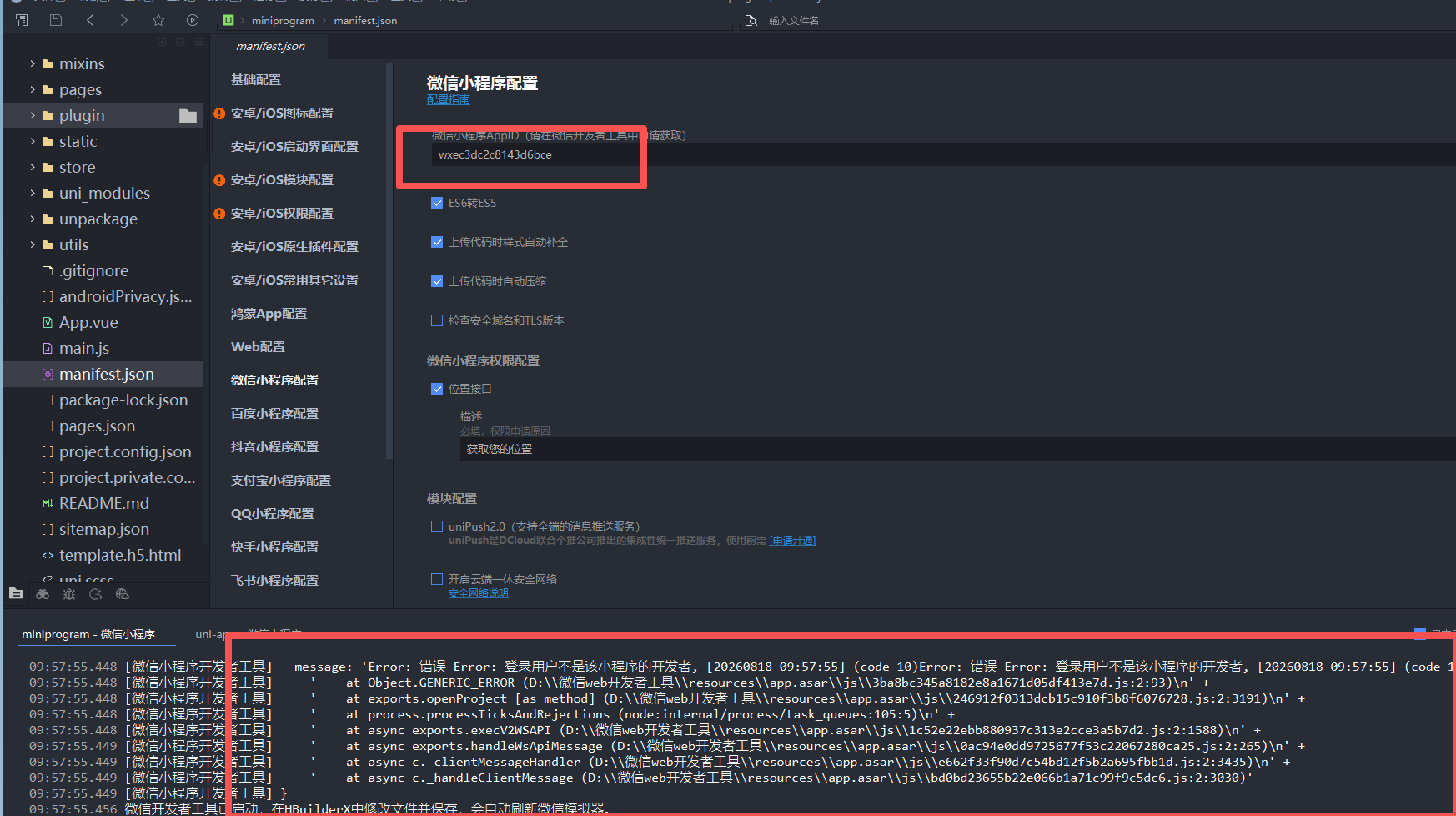This screenshot has width=1456, height=816.
Task: Expand the mixins folder
Action: 33,63
